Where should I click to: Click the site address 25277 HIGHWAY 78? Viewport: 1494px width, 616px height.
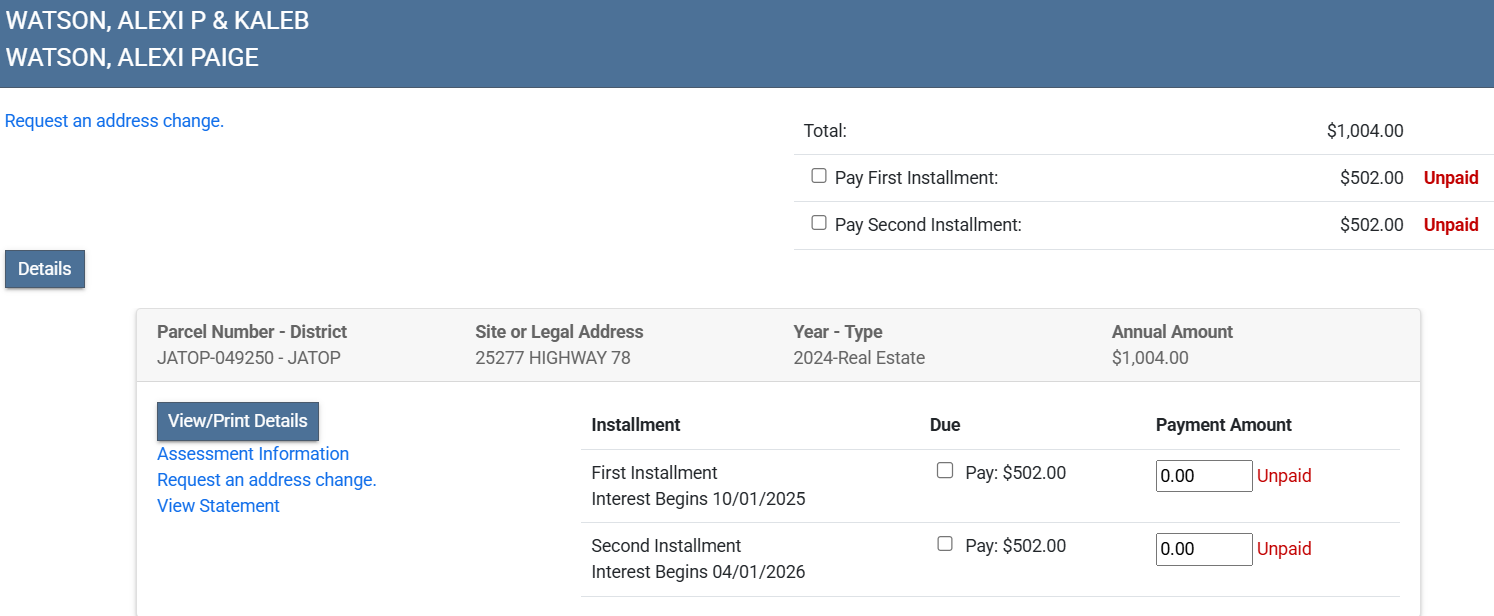click(553, 357)
